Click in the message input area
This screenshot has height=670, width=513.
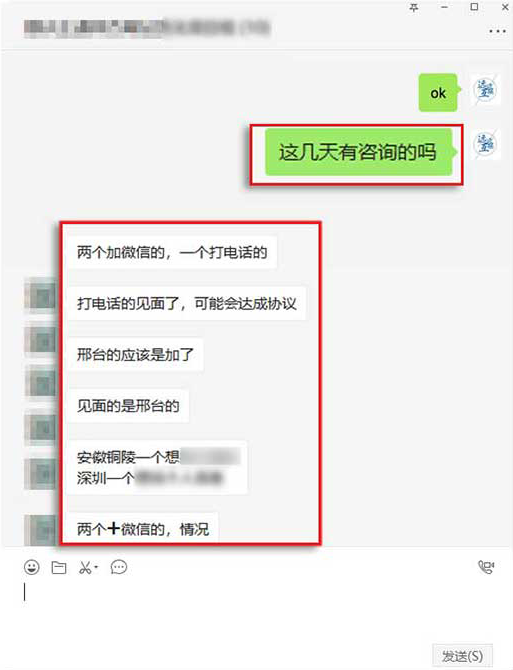[x=256, y=611]
